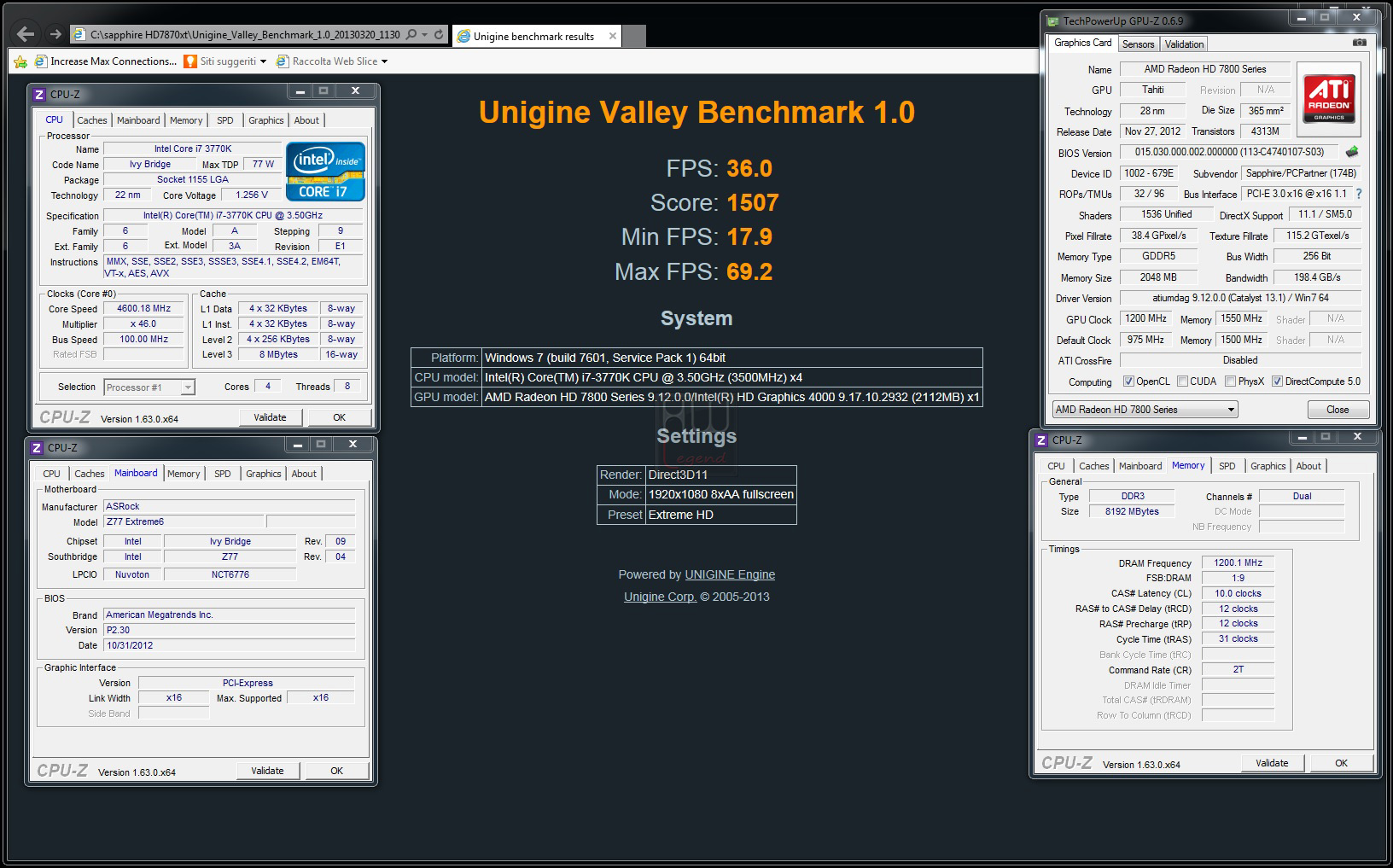1393x868 pixels.
Task: Click Validate in the CPU-Z processor window
Action: pos(270,417)
